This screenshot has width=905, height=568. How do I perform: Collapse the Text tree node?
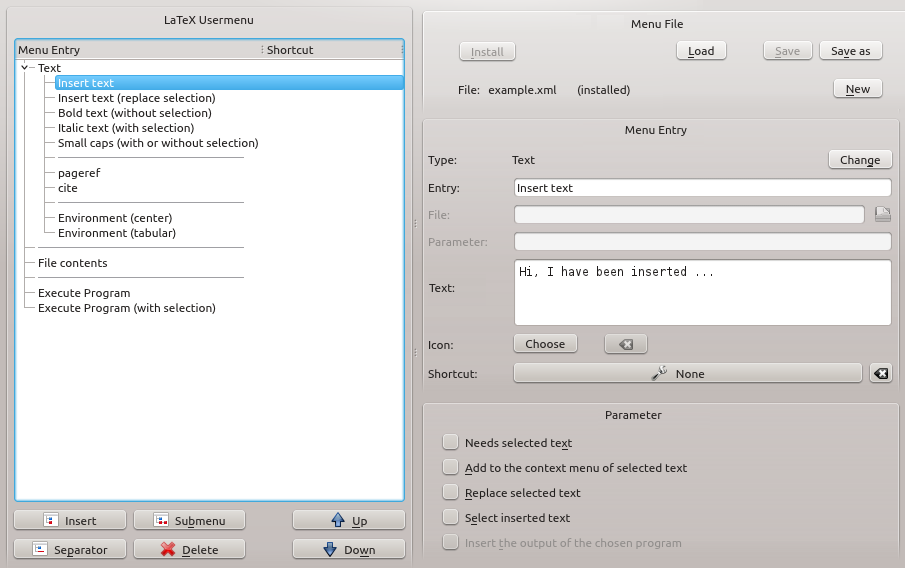click(24, 68)
